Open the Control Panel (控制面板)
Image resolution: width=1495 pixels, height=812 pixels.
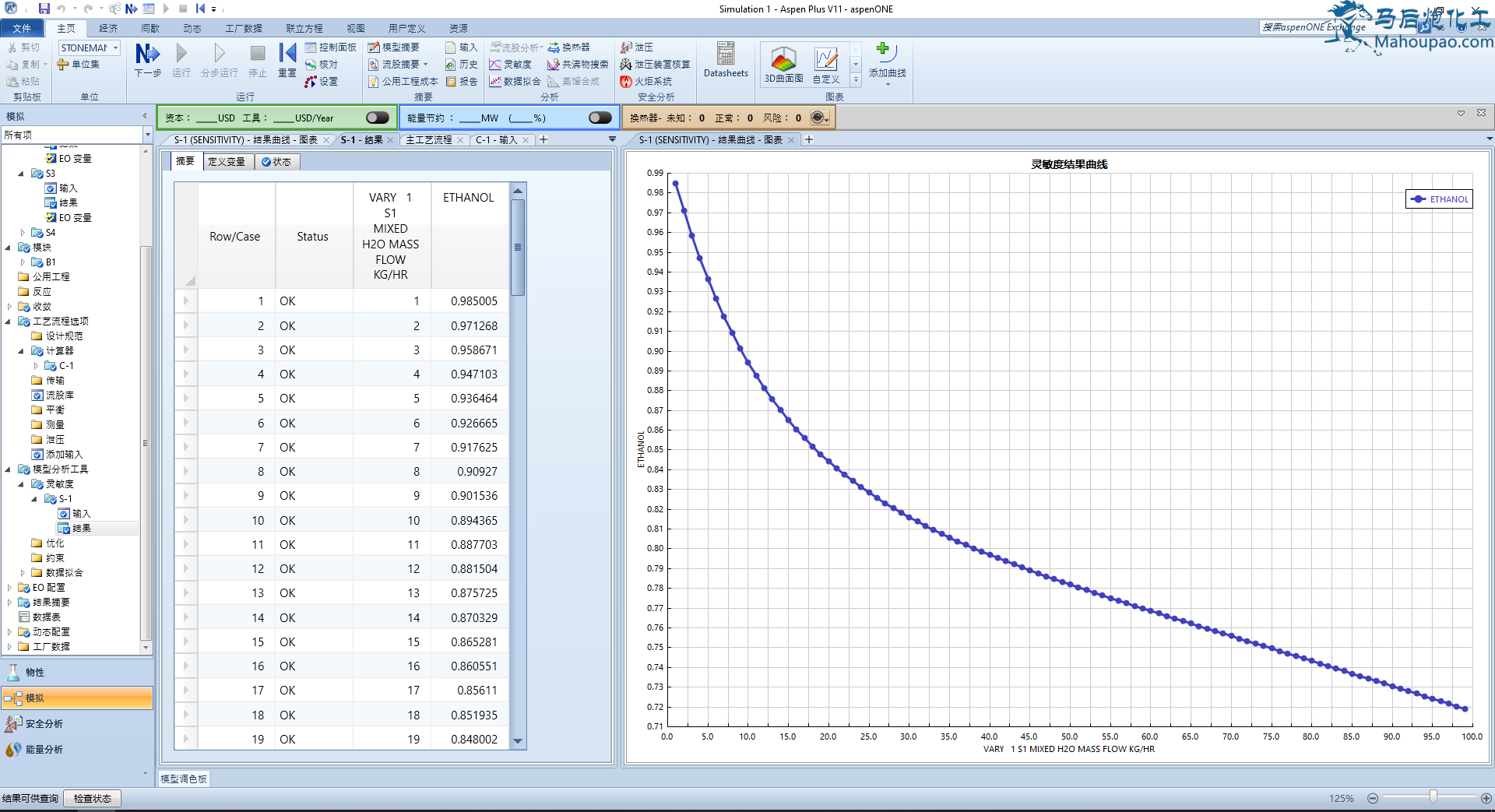pos(330,47)
